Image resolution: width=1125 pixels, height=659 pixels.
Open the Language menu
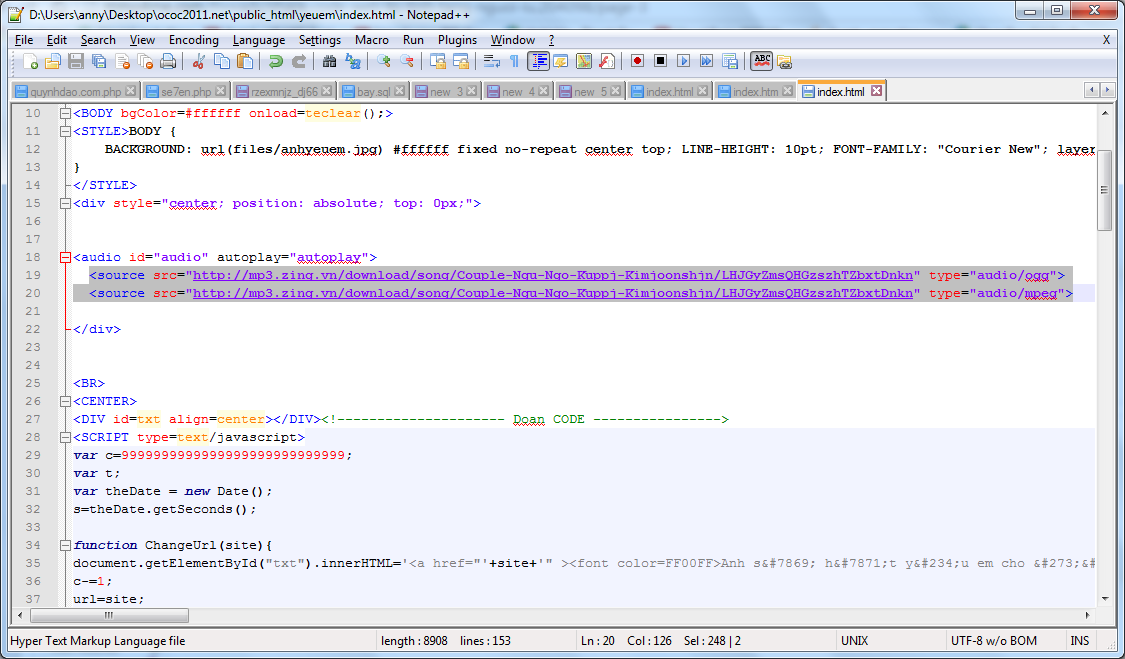258,40
